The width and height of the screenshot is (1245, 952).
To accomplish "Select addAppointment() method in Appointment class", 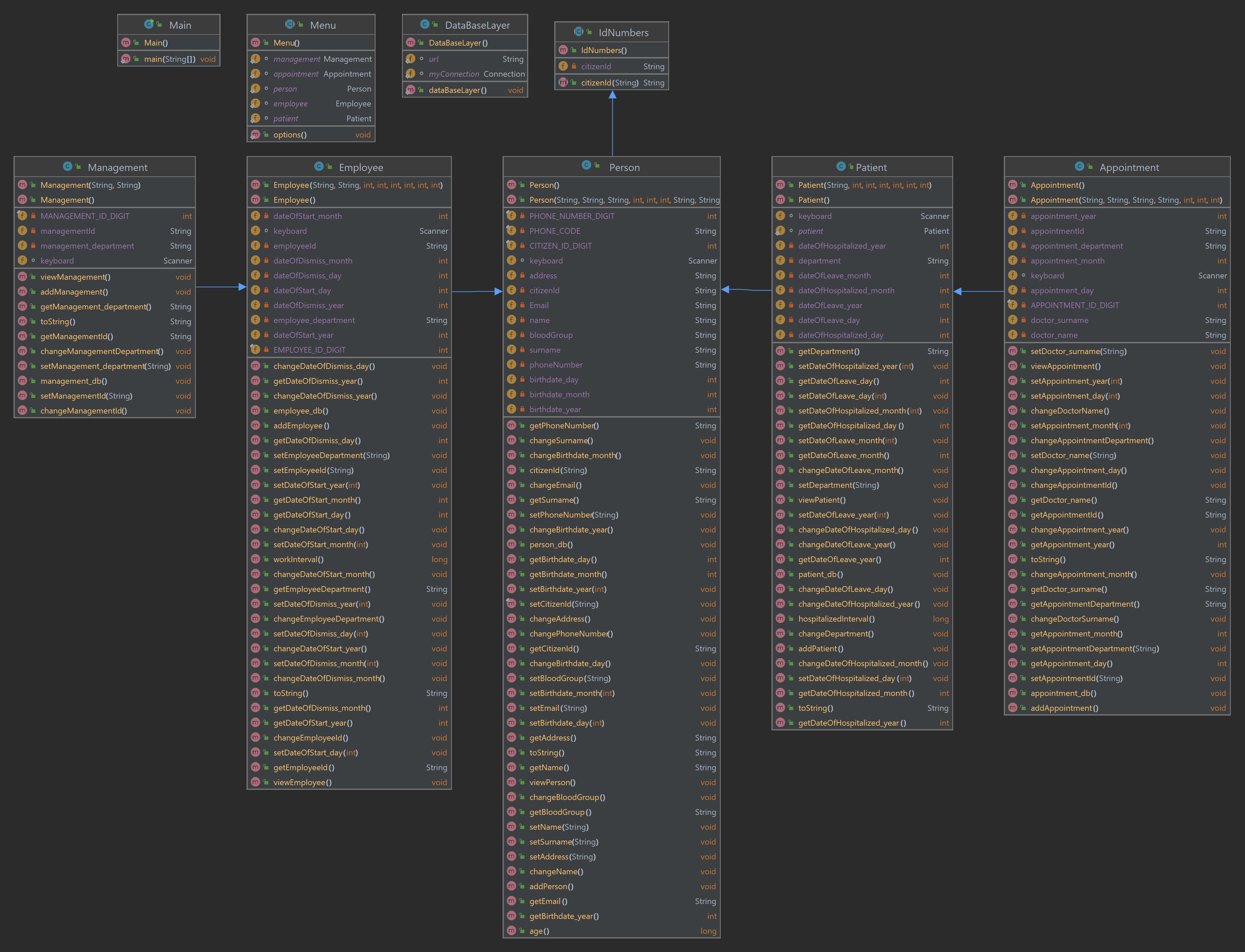I will (x=1064, y=708).
